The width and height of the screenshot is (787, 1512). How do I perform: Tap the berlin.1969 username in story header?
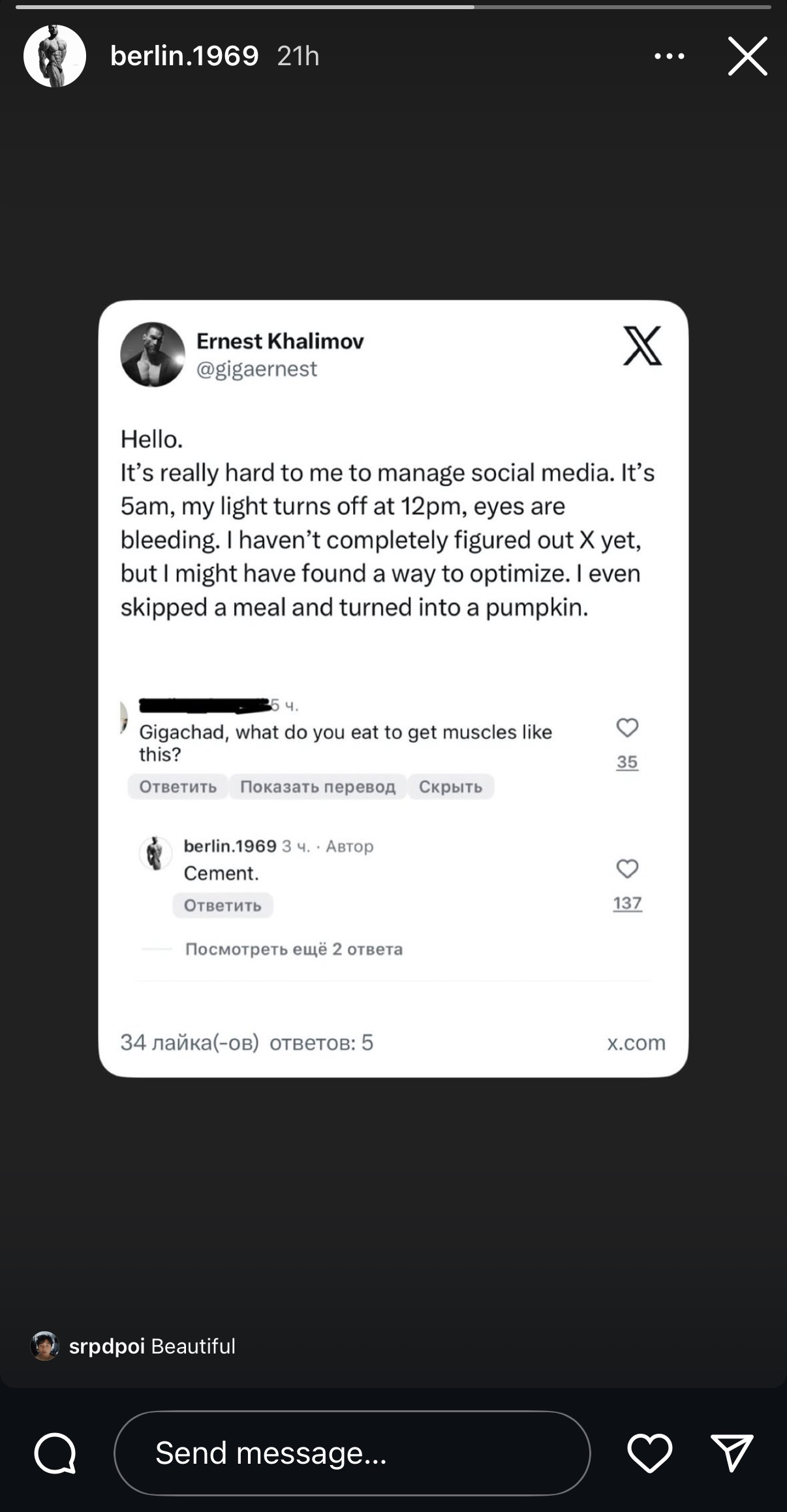click(x=184, y=56)
